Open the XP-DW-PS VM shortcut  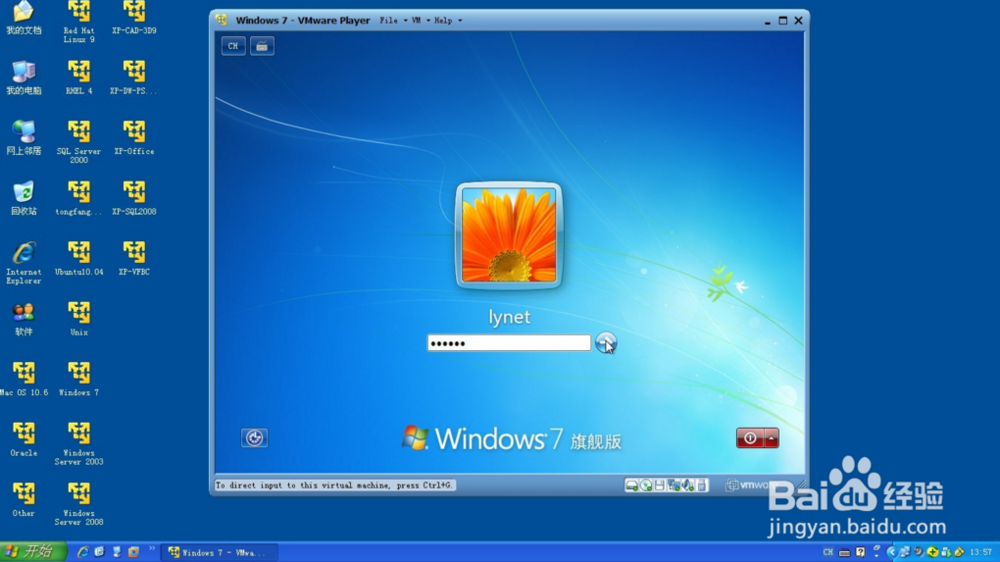(134, 78)
